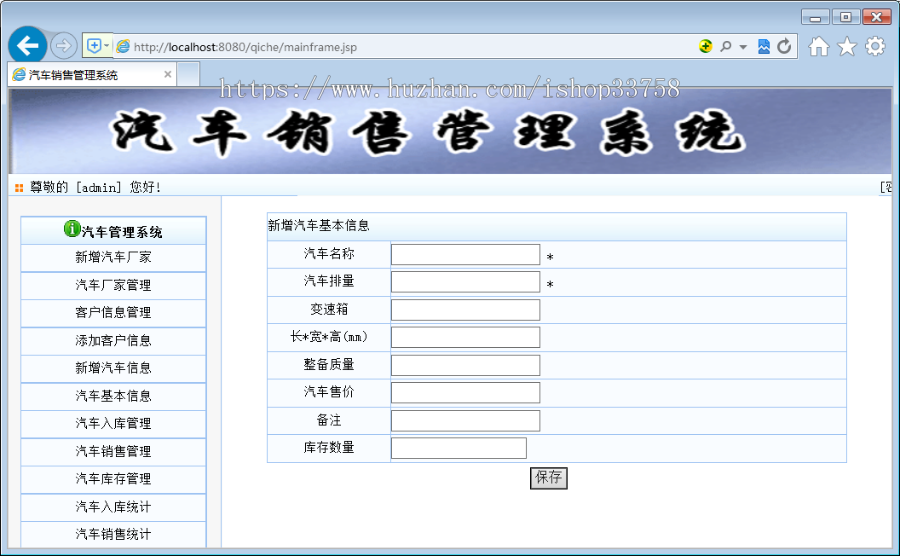This screenshot has height=556, width=900.
Task: Open Favorites with the star icon
Action: coord(847,46)
